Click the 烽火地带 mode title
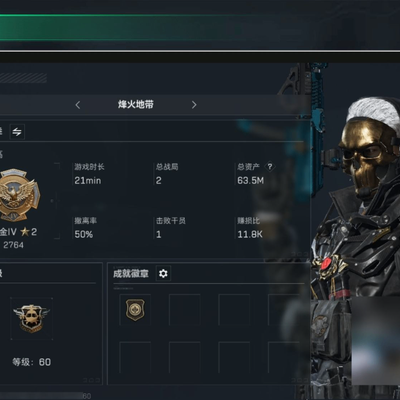This screenshot has width=400, height=400. [x=136, y=105]
